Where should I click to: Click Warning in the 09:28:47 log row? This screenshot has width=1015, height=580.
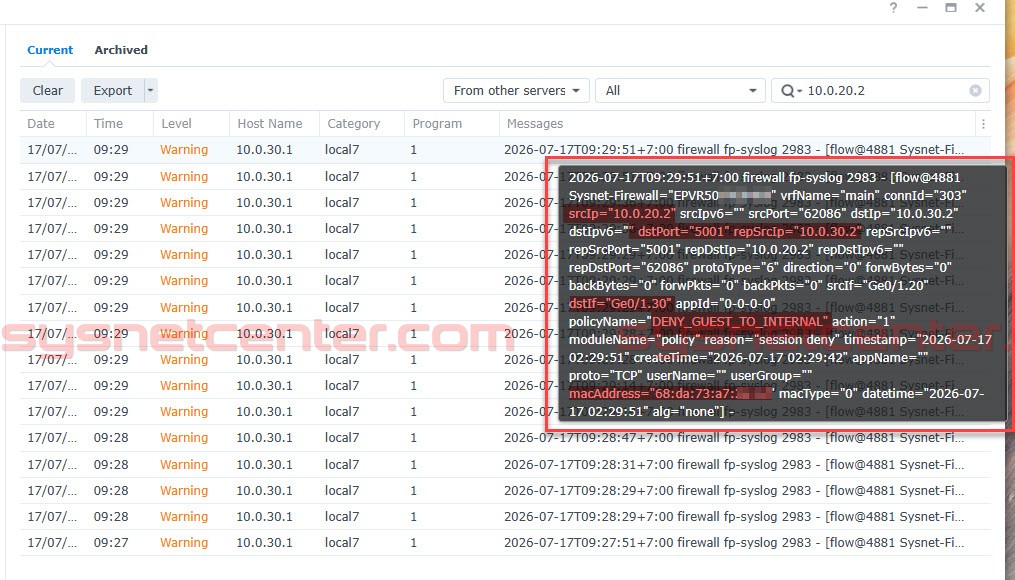coord(184,438)
